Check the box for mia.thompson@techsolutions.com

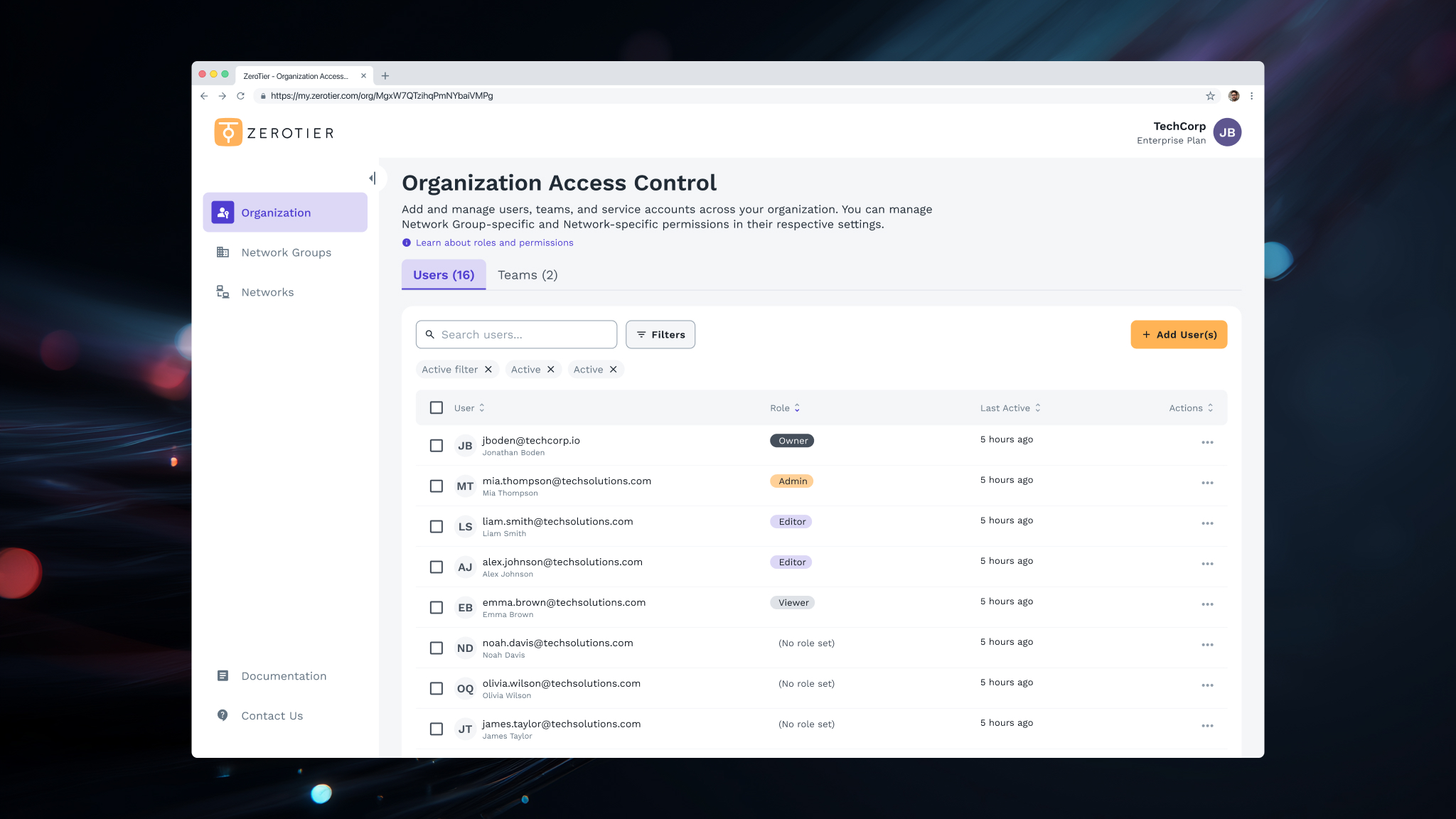437,486
